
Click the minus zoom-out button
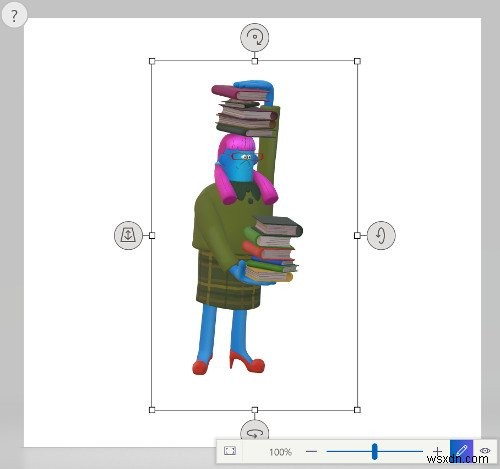click(x=311, y=451)
